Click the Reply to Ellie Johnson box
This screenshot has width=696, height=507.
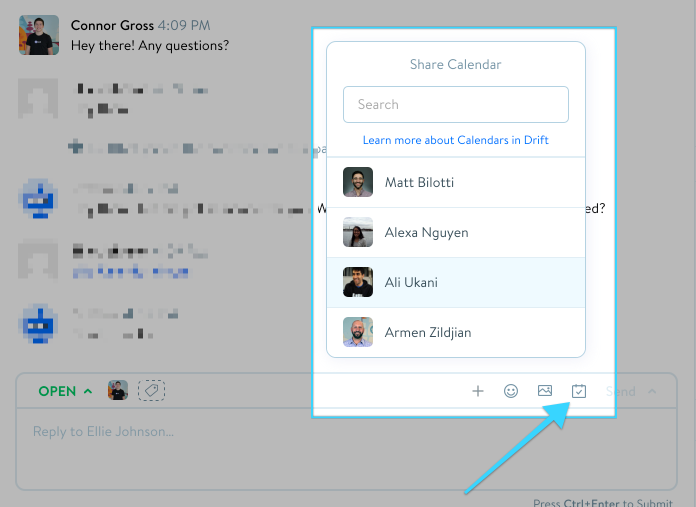[346, 448]
